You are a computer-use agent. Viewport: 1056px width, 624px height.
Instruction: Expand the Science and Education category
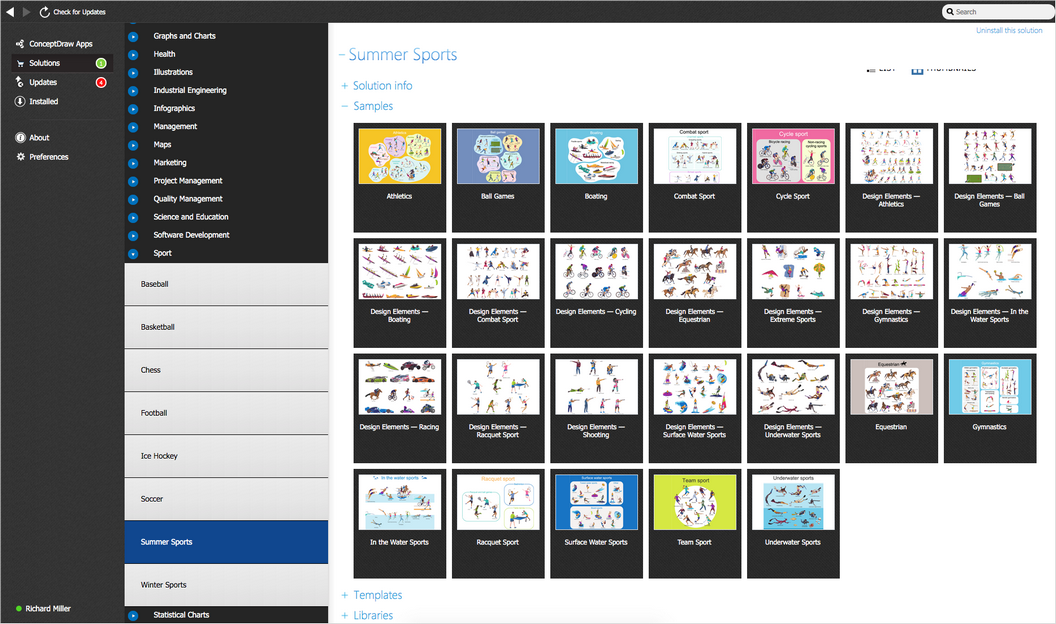(133, 218)
